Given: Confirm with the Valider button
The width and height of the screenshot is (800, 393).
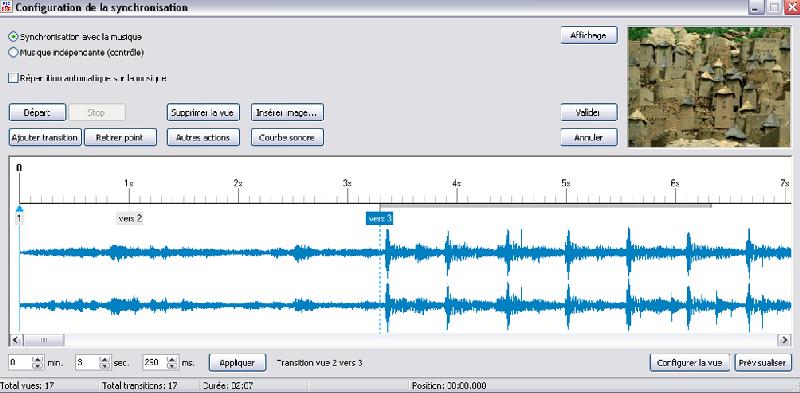Looking at the screenshot, I should pos(589,112).
